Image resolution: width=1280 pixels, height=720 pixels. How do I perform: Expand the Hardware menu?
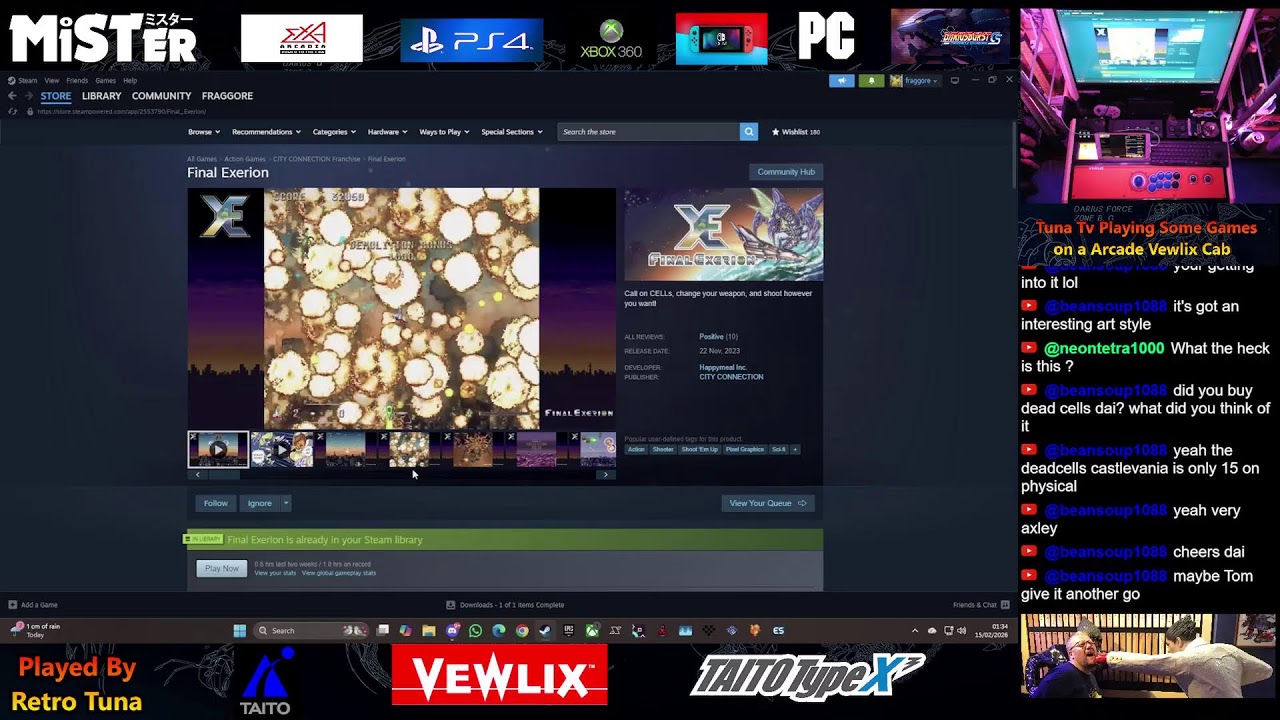click(387, 132)
